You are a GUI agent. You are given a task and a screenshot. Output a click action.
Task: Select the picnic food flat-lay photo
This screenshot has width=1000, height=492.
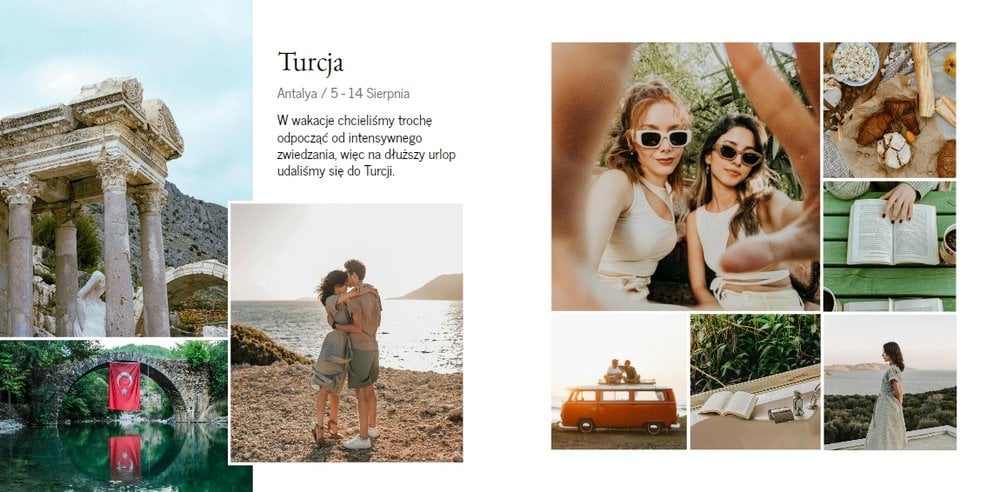tap(890, 110)
